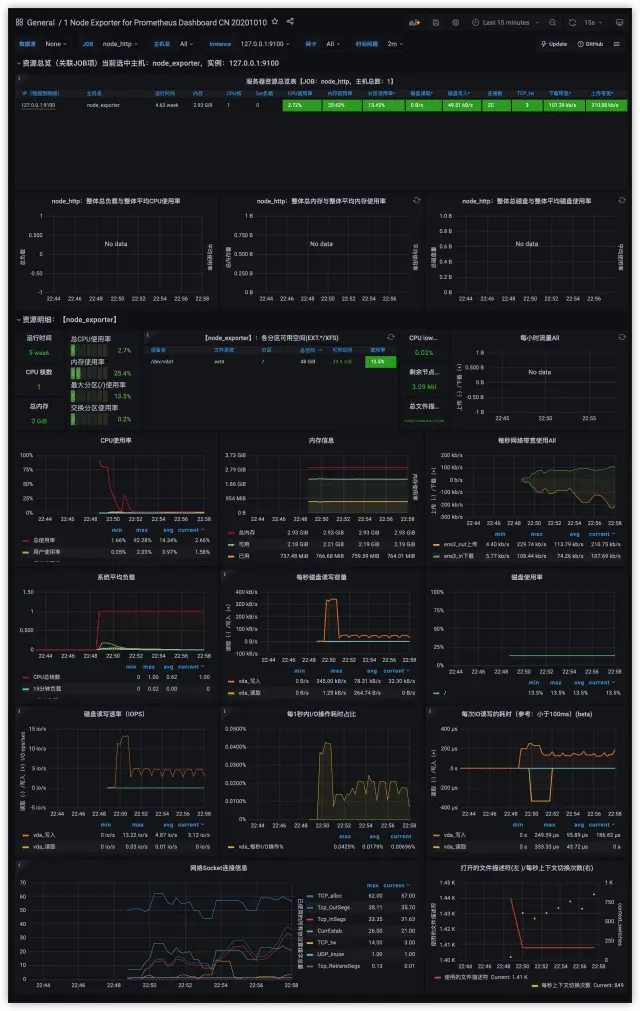Viewport: 640px width, 1011px height.
Task: Open the Update link
Action: pos(554,44)
